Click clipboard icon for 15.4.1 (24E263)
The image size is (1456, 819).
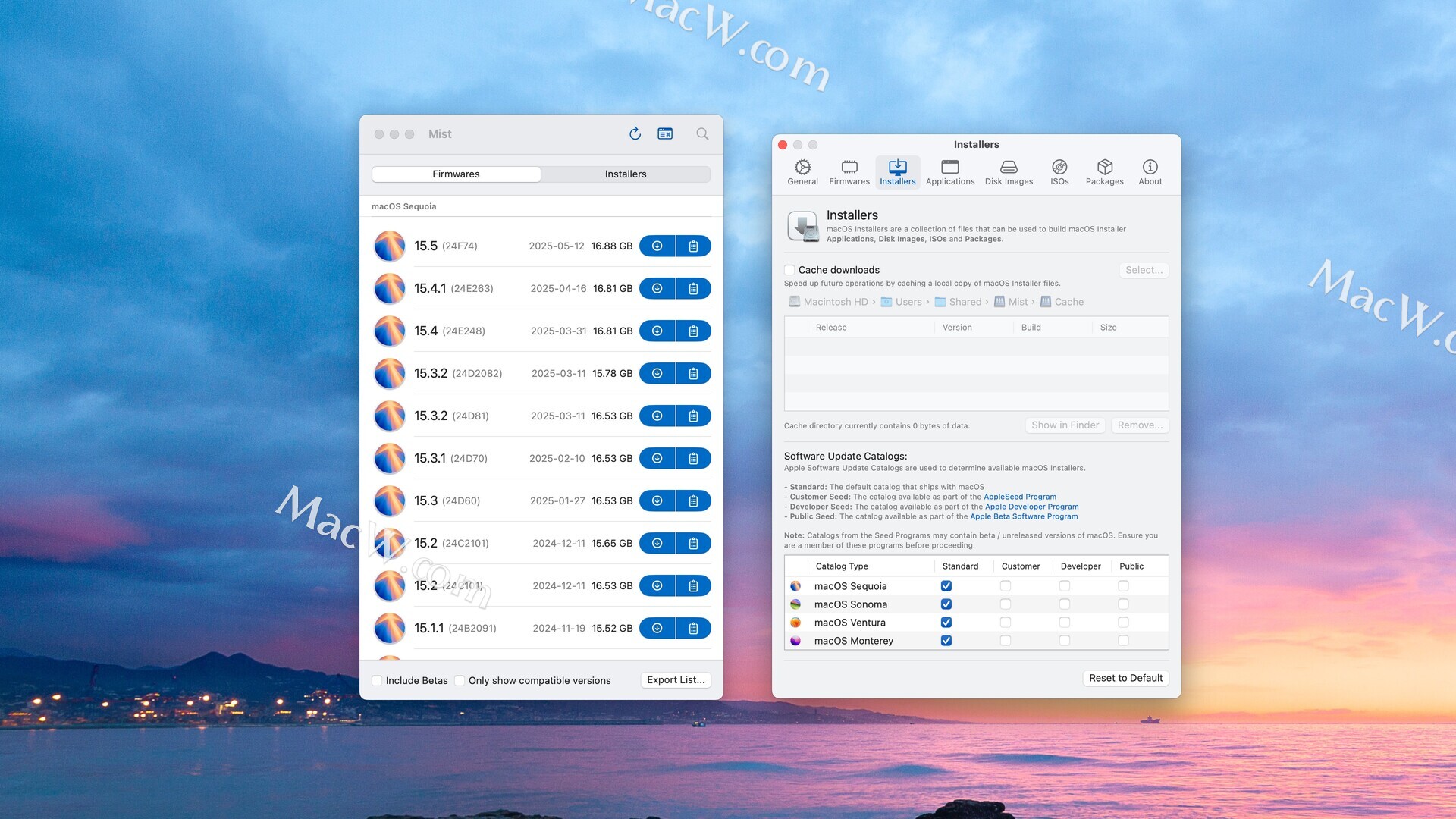click(693, 288)
